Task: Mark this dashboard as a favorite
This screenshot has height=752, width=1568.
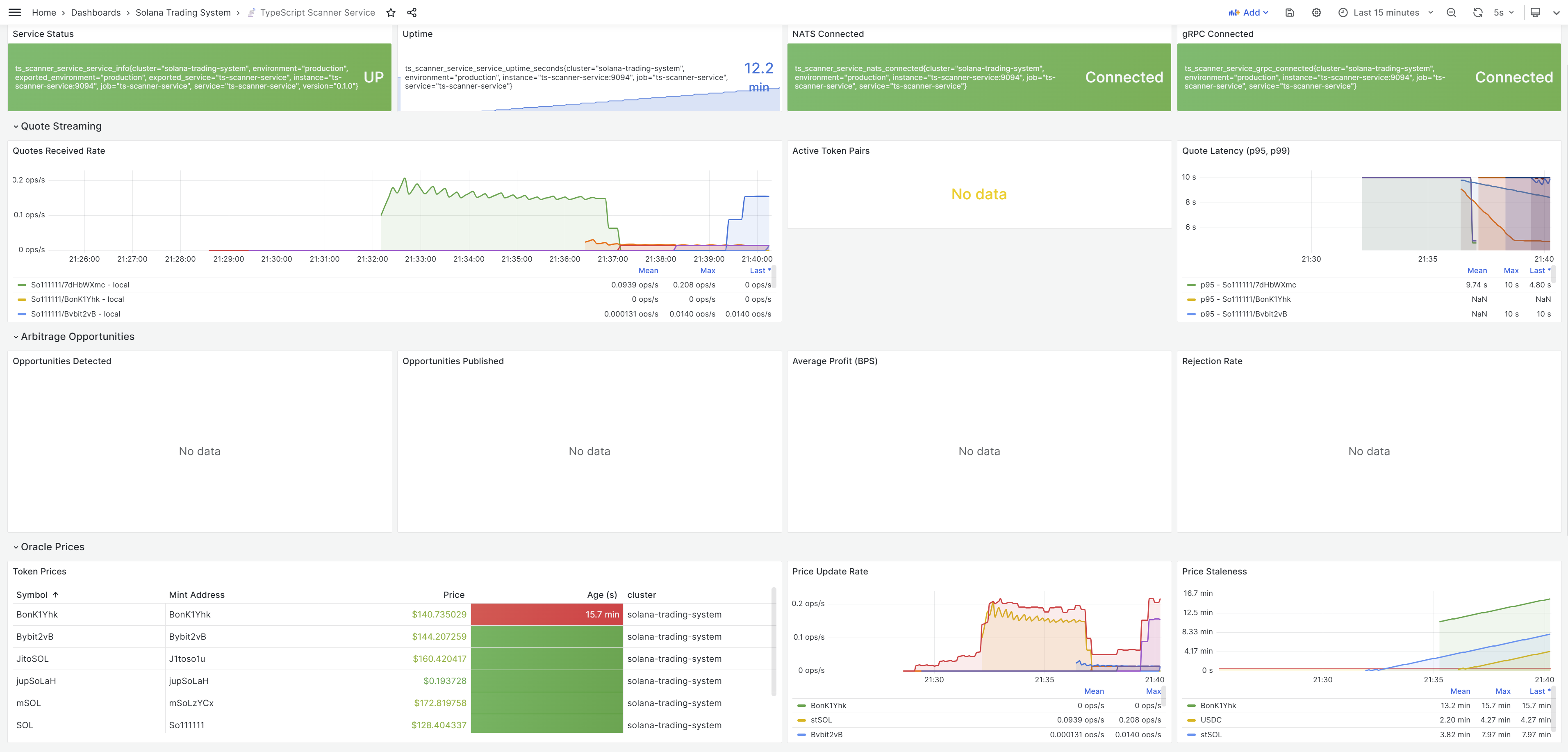Action: 391,12
